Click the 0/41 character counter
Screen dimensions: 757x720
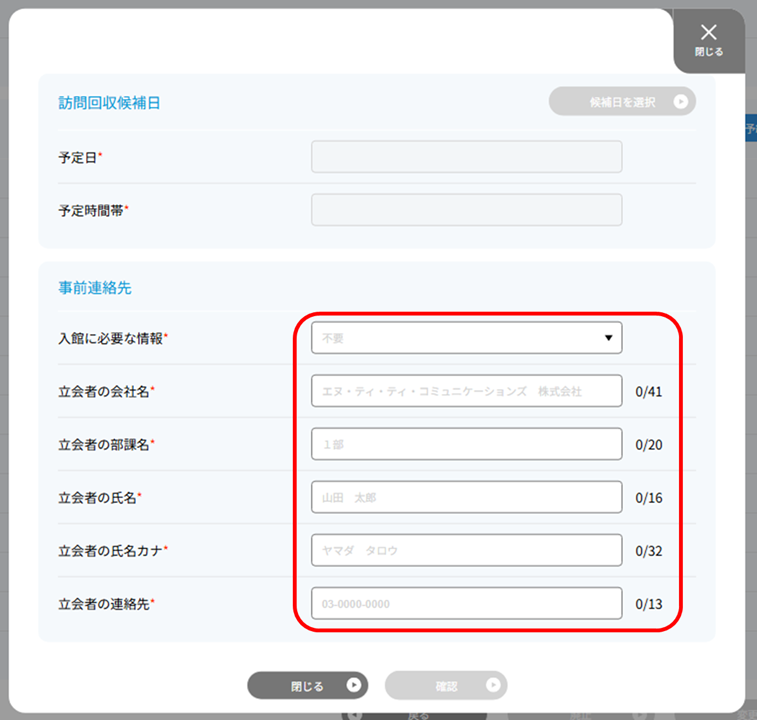pyautogui.click(x=648, y=392)
